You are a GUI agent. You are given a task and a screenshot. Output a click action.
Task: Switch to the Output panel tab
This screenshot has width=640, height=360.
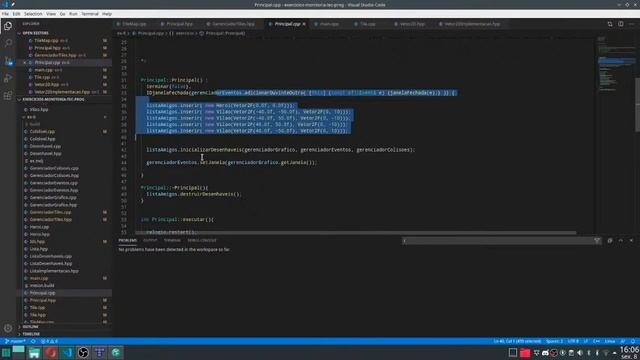[x=150, y=240]
